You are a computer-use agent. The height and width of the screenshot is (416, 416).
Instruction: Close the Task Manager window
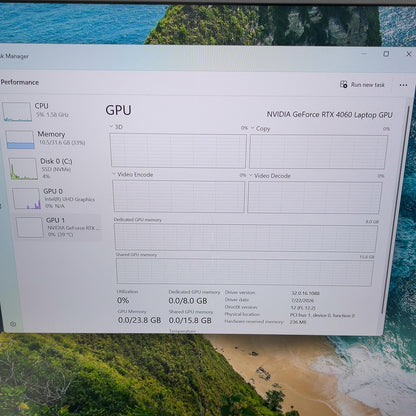click(409, 54)
